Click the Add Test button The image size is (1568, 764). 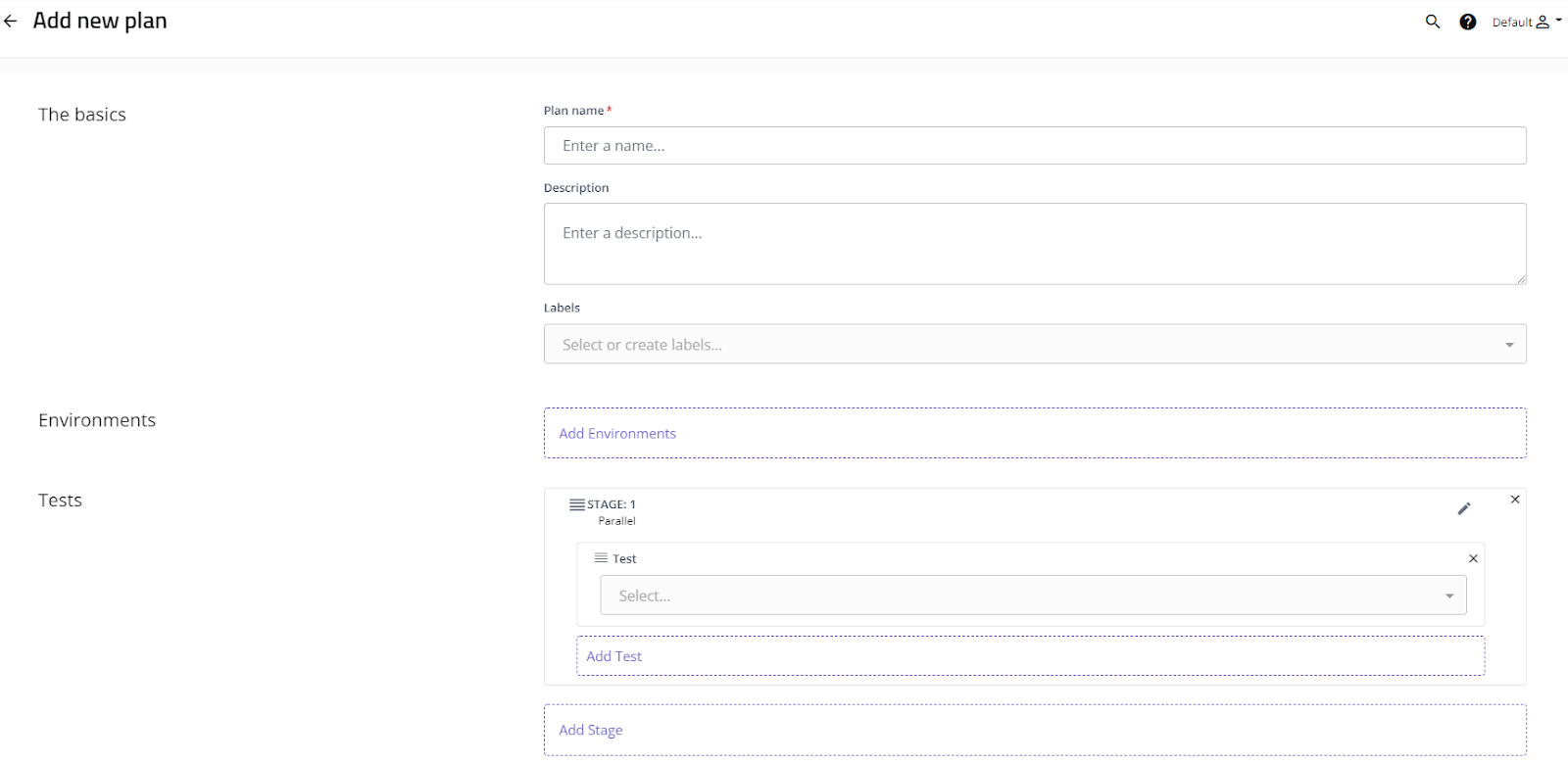(614, 656)
